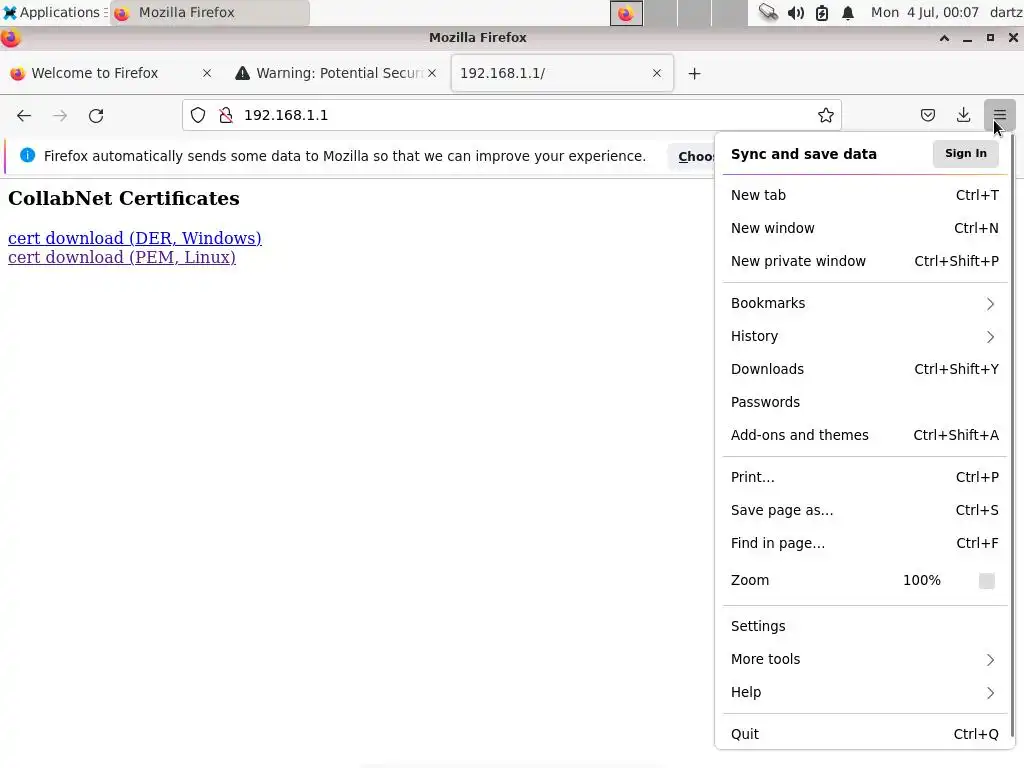The image size is (1024, 768).
Task: Click the Firefox workspace switcher thumbnail
Action: (x=626, y=13)
